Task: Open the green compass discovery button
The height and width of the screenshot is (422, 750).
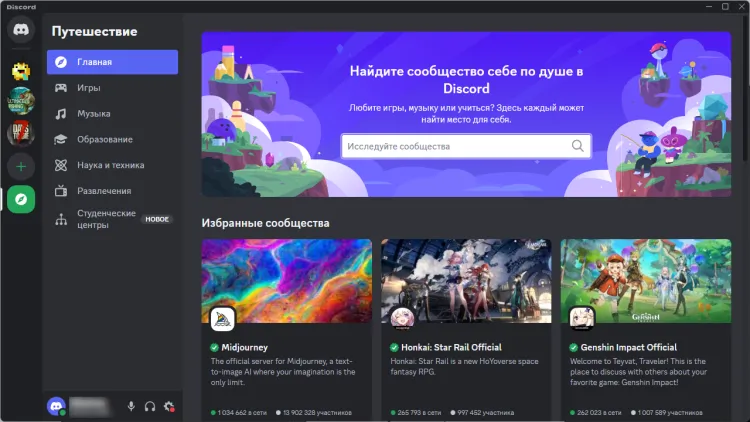Action: click(x=21, y=199)
